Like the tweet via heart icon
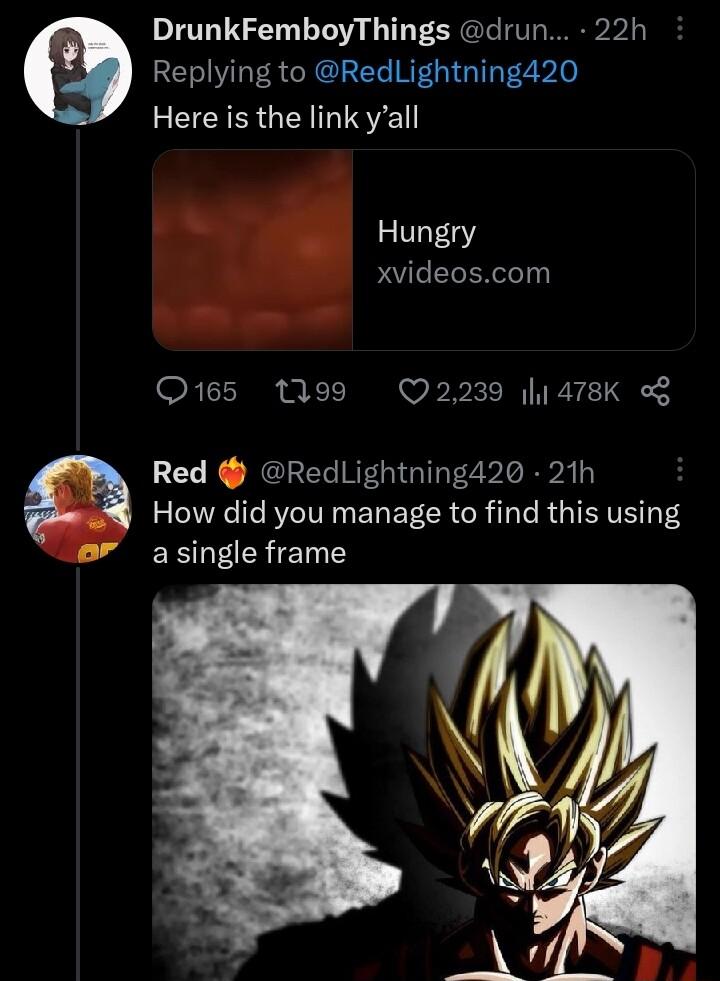The height and width of the screenshot is (981, 720). tap(413, 391)
